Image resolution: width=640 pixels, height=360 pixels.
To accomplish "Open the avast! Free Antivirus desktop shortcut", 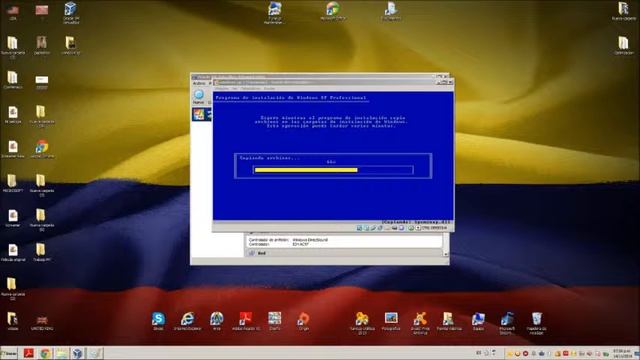I will (420, 323).
